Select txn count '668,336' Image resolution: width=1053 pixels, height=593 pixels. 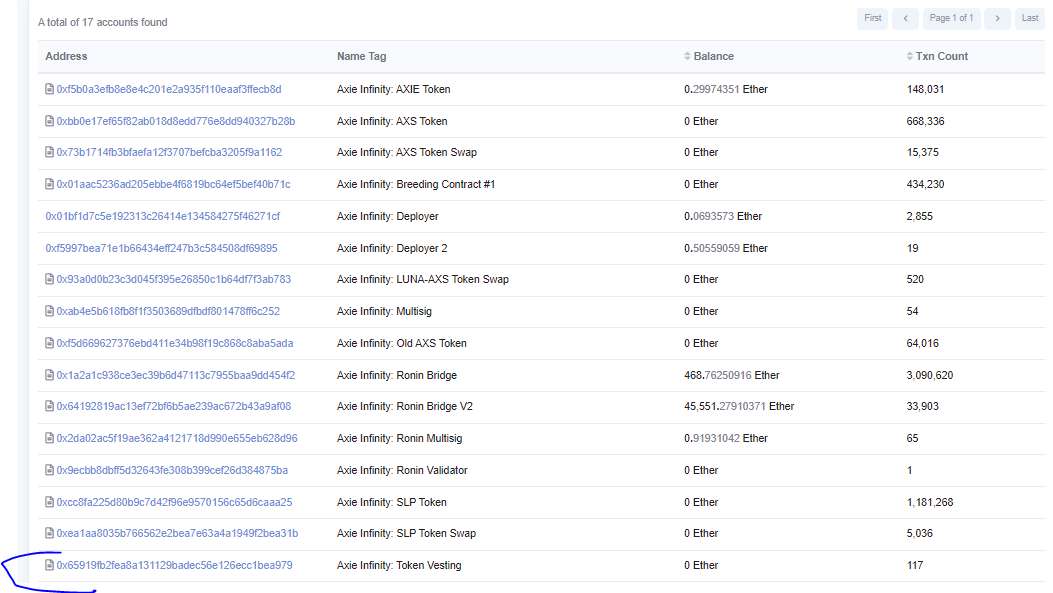pos(925,121)
